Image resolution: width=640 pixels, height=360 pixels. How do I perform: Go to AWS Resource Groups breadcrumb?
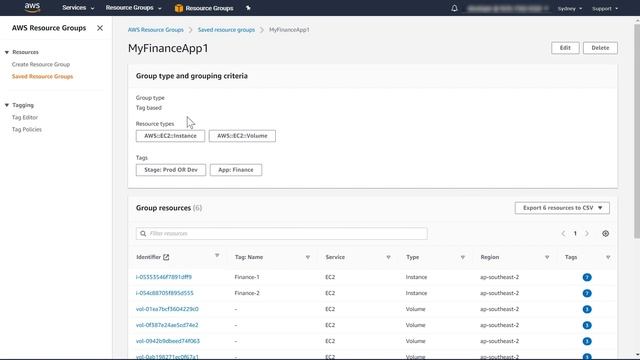tap(156, 30)
